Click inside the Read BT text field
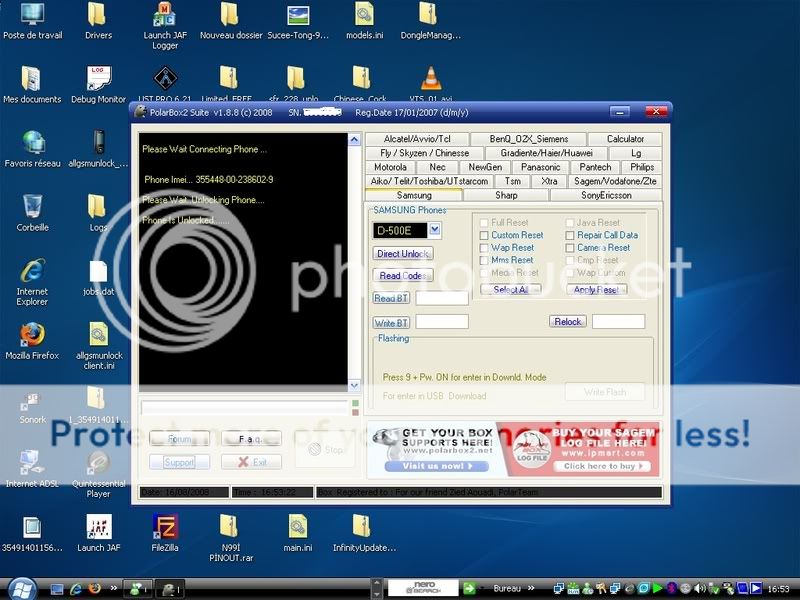This screenshot has height=600, width=800. [x=442, y=298]
